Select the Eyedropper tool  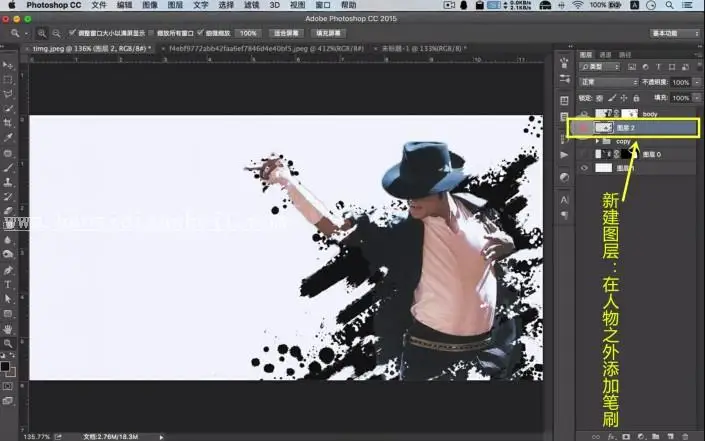coord(8,138)
